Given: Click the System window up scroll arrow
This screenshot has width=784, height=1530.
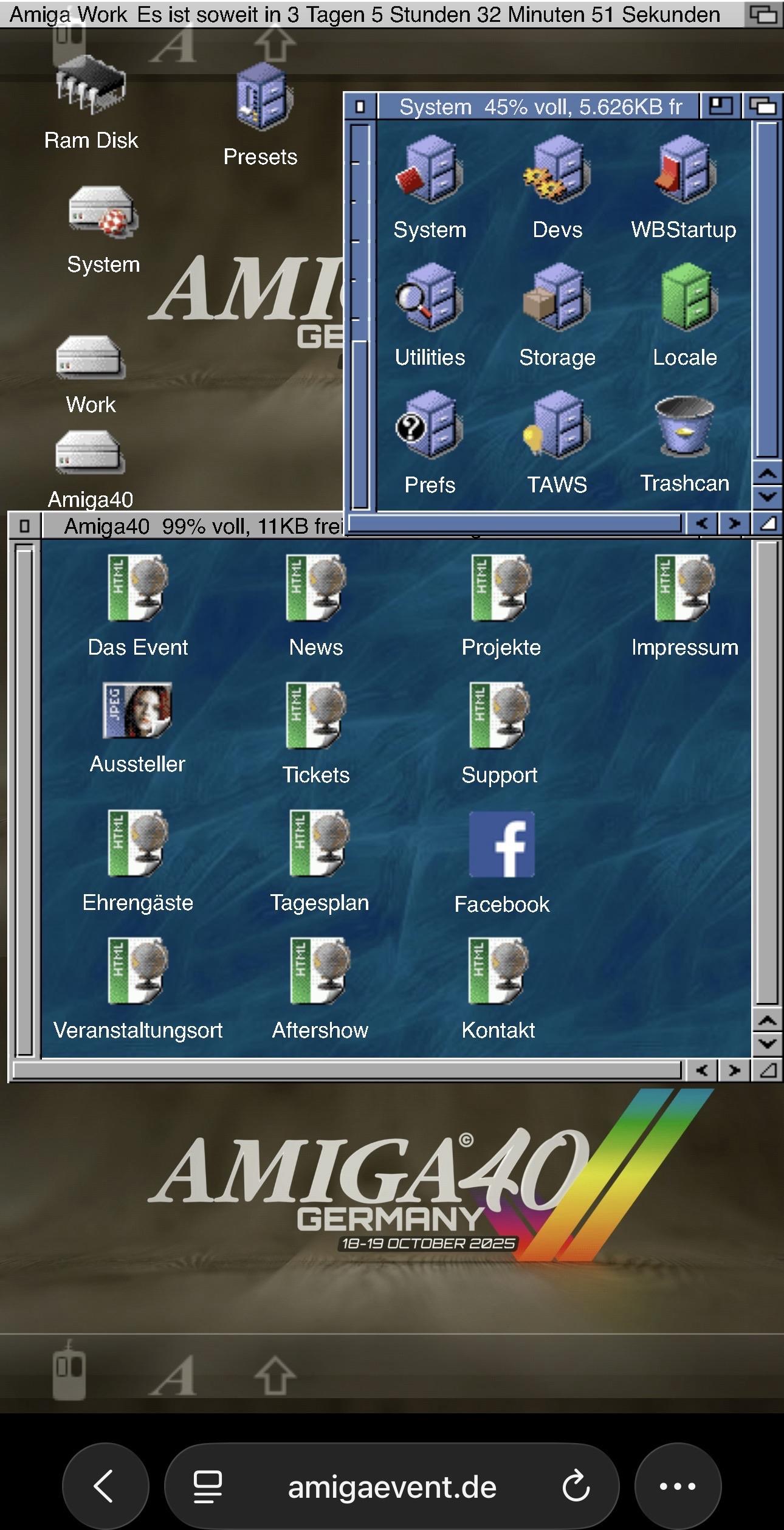Looking at the screenshot, I should 768,474.
